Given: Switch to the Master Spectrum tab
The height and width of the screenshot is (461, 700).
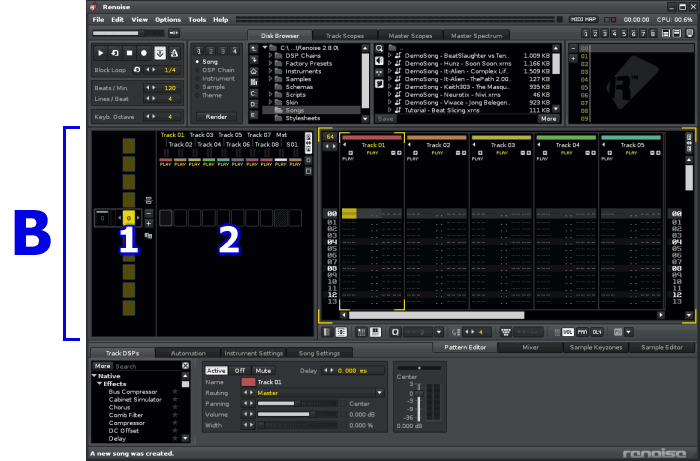Looking at the screenshot, I should click(476, 36).
